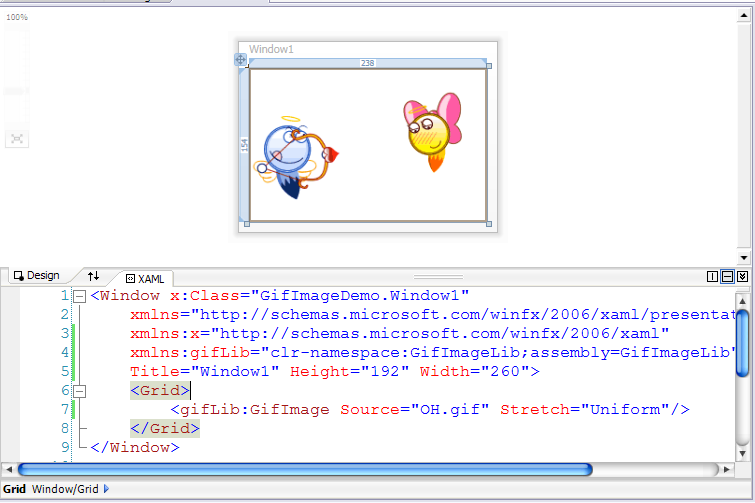Click the Height="192" attribute

coord(349,371)
